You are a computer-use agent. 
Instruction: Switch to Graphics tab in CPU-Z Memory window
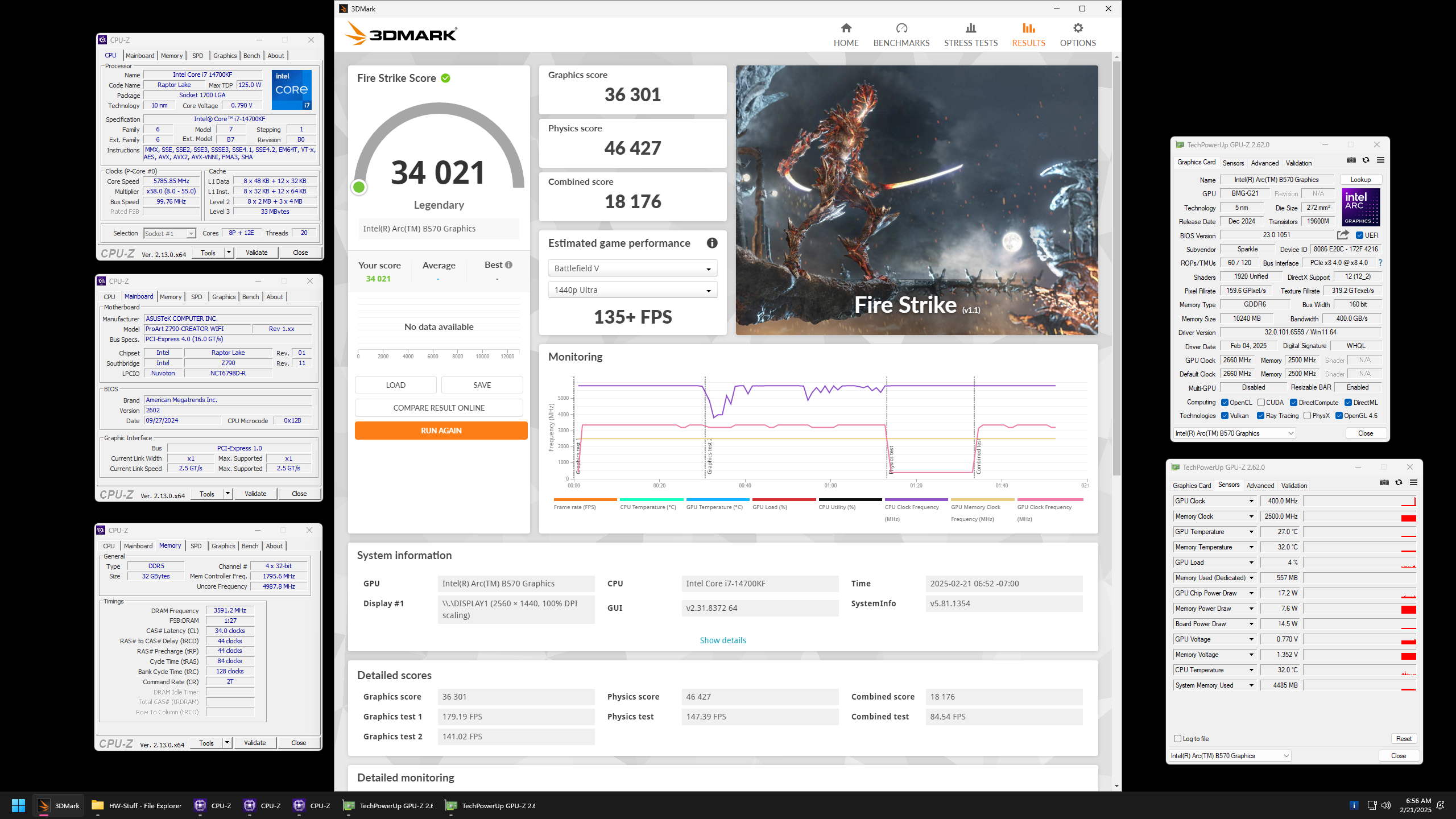tap(223, 546)
